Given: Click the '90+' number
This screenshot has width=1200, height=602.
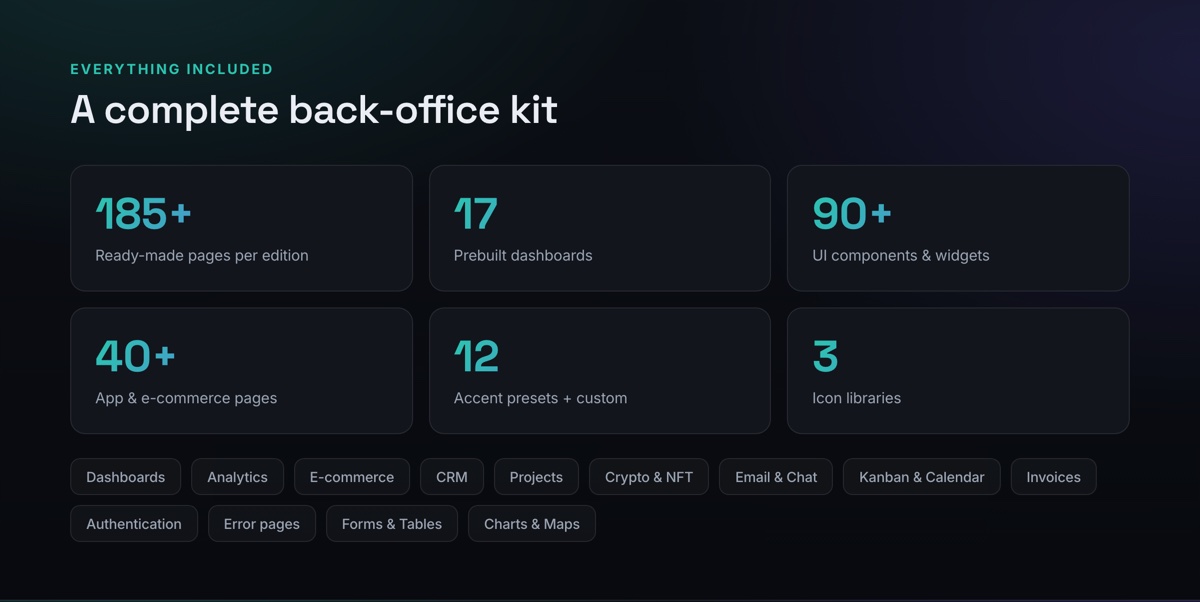Looking at the screenshot, I should coord(852,213).
